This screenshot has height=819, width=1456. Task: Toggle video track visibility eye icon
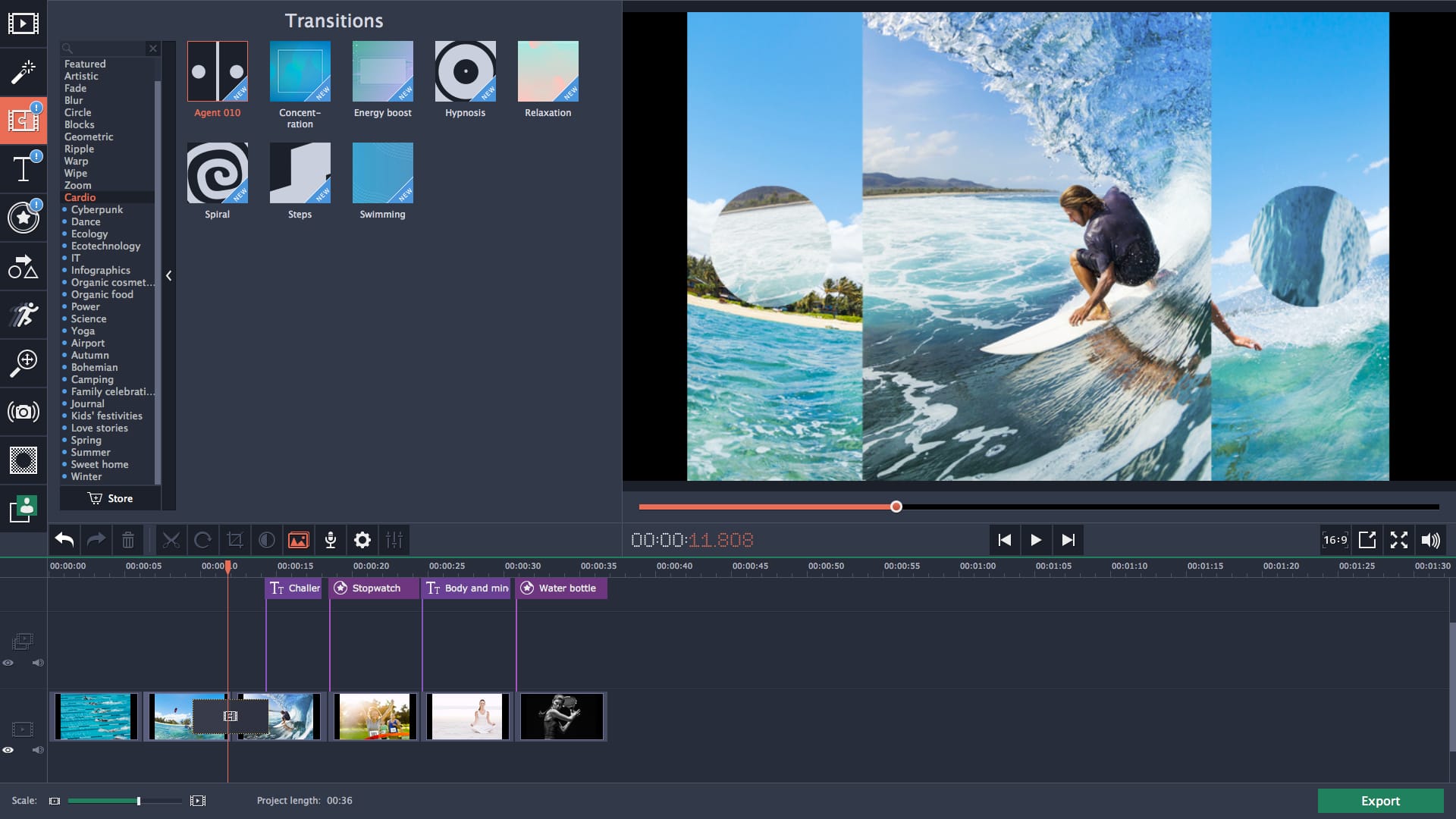(x=9, y=748)
